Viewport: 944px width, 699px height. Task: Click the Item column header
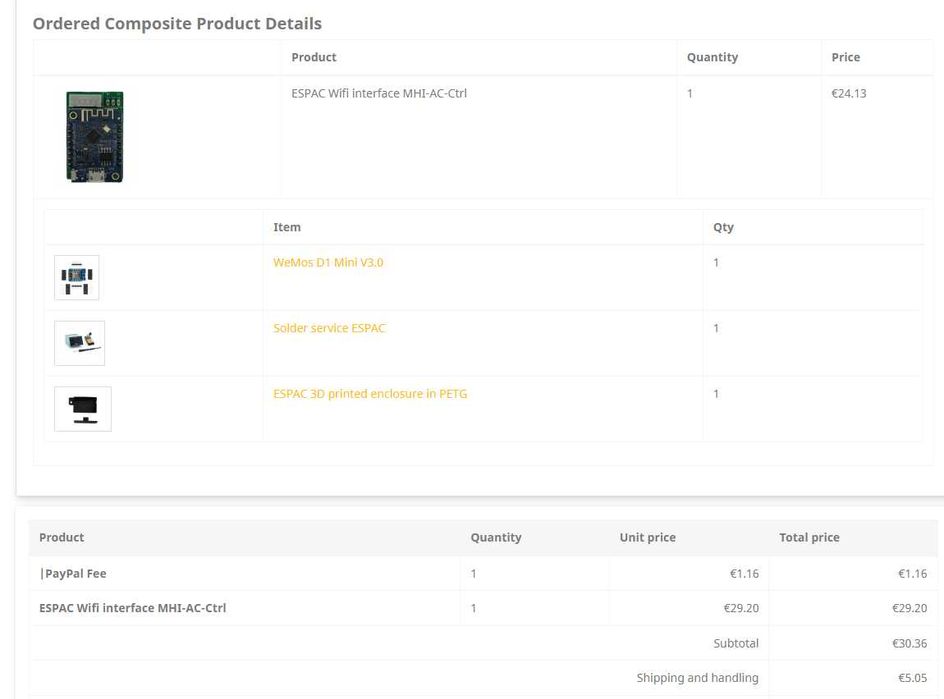287,227
